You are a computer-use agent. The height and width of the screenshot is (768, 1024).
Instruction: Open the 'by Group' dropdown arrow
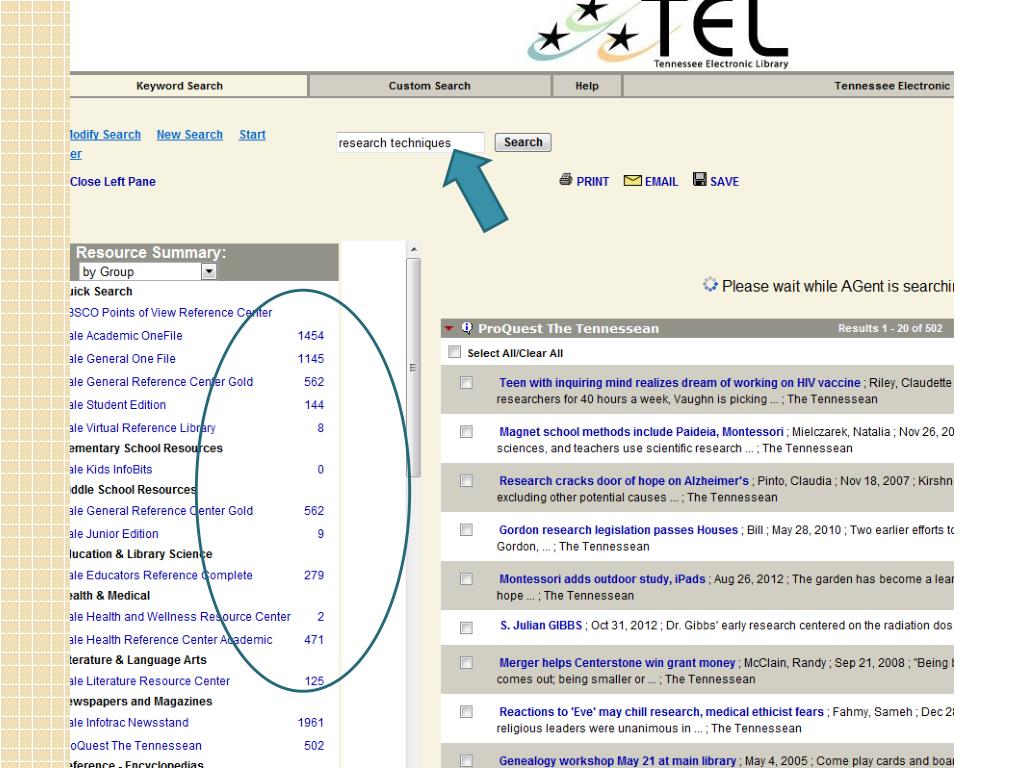[208, 271]
